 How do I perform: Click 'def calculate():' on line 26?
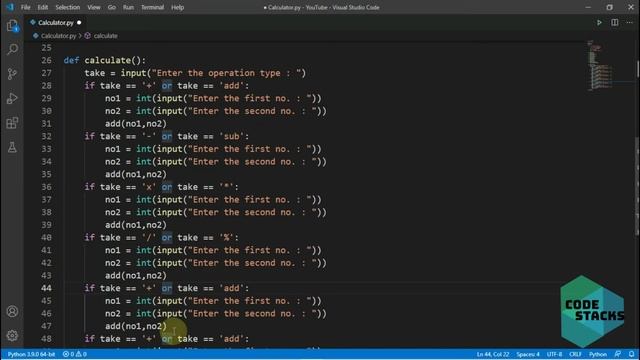104,60
